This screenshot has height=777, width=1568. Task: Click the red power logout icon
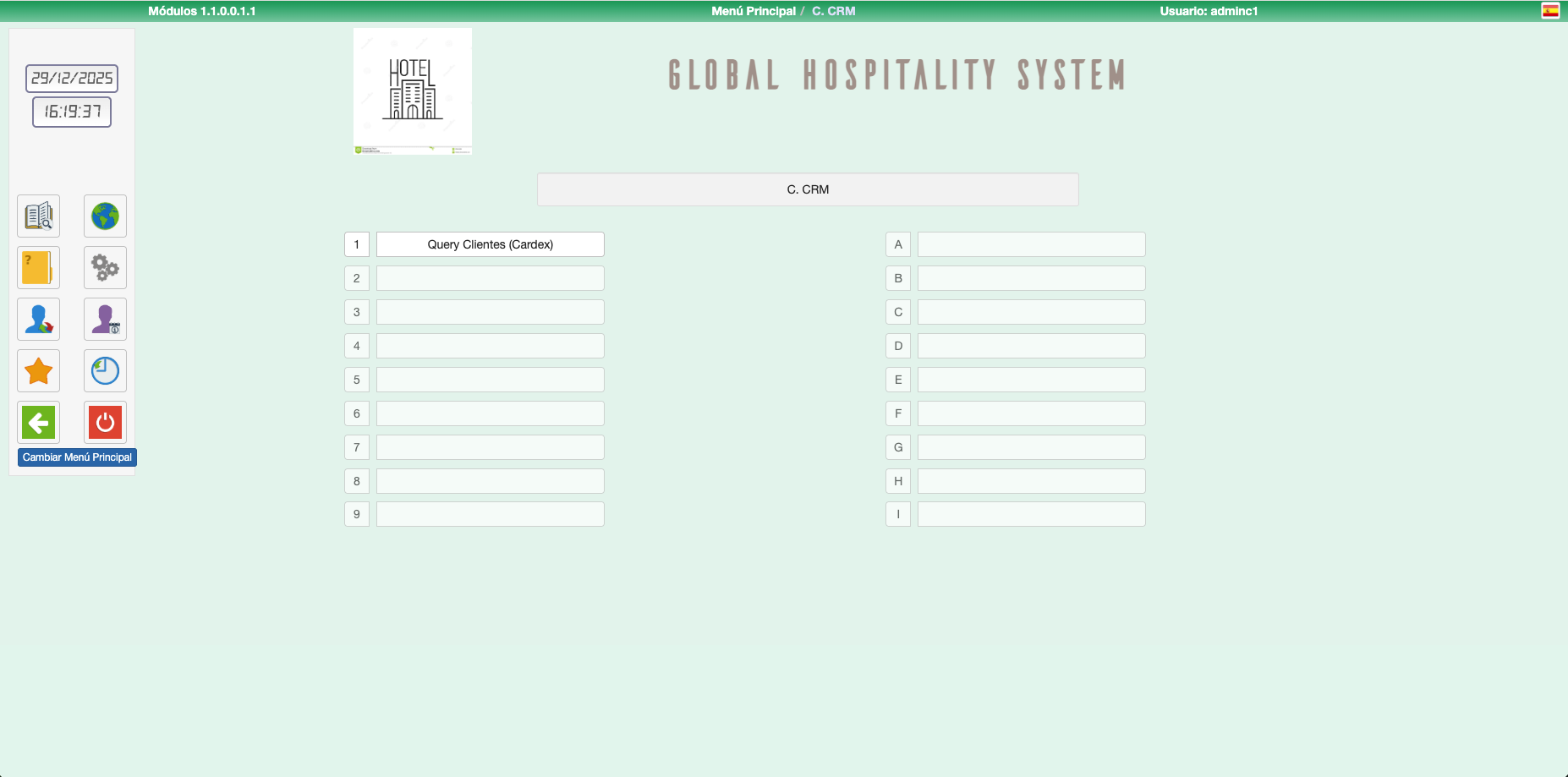pos(105,423)
